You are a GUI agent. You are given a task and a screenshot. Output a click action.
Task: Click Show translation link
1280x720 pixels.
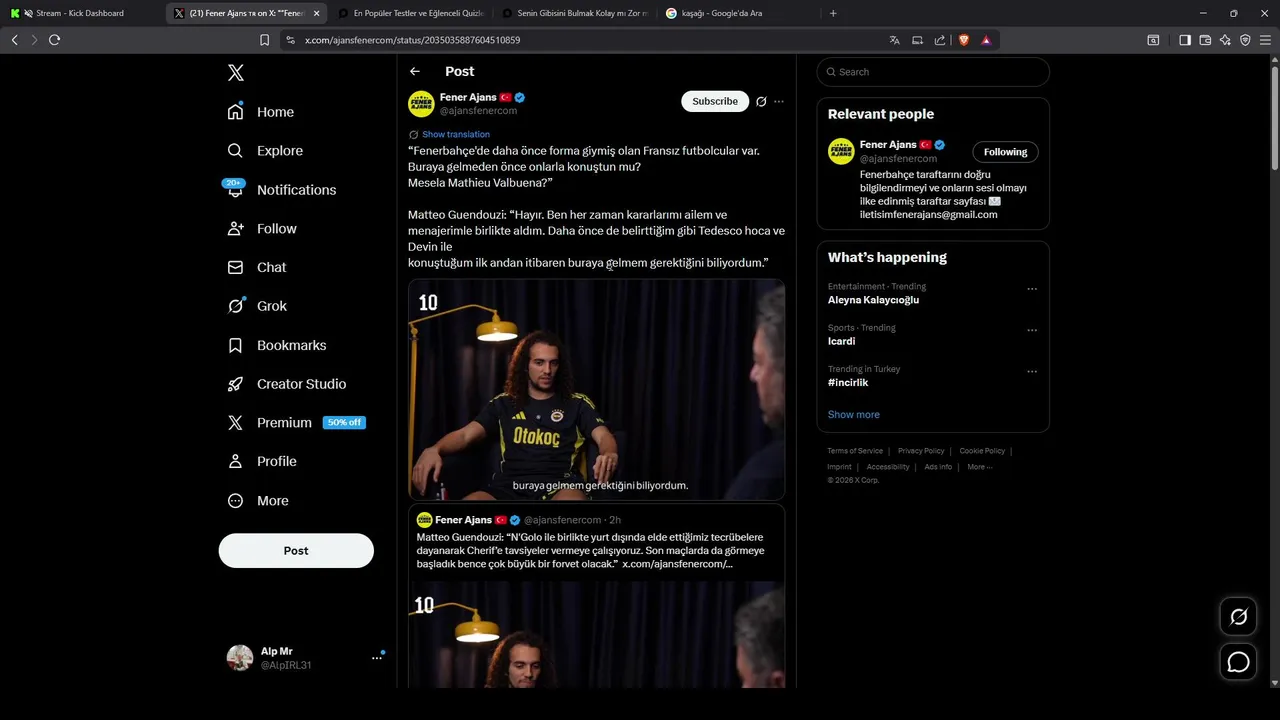coord(456,134)
